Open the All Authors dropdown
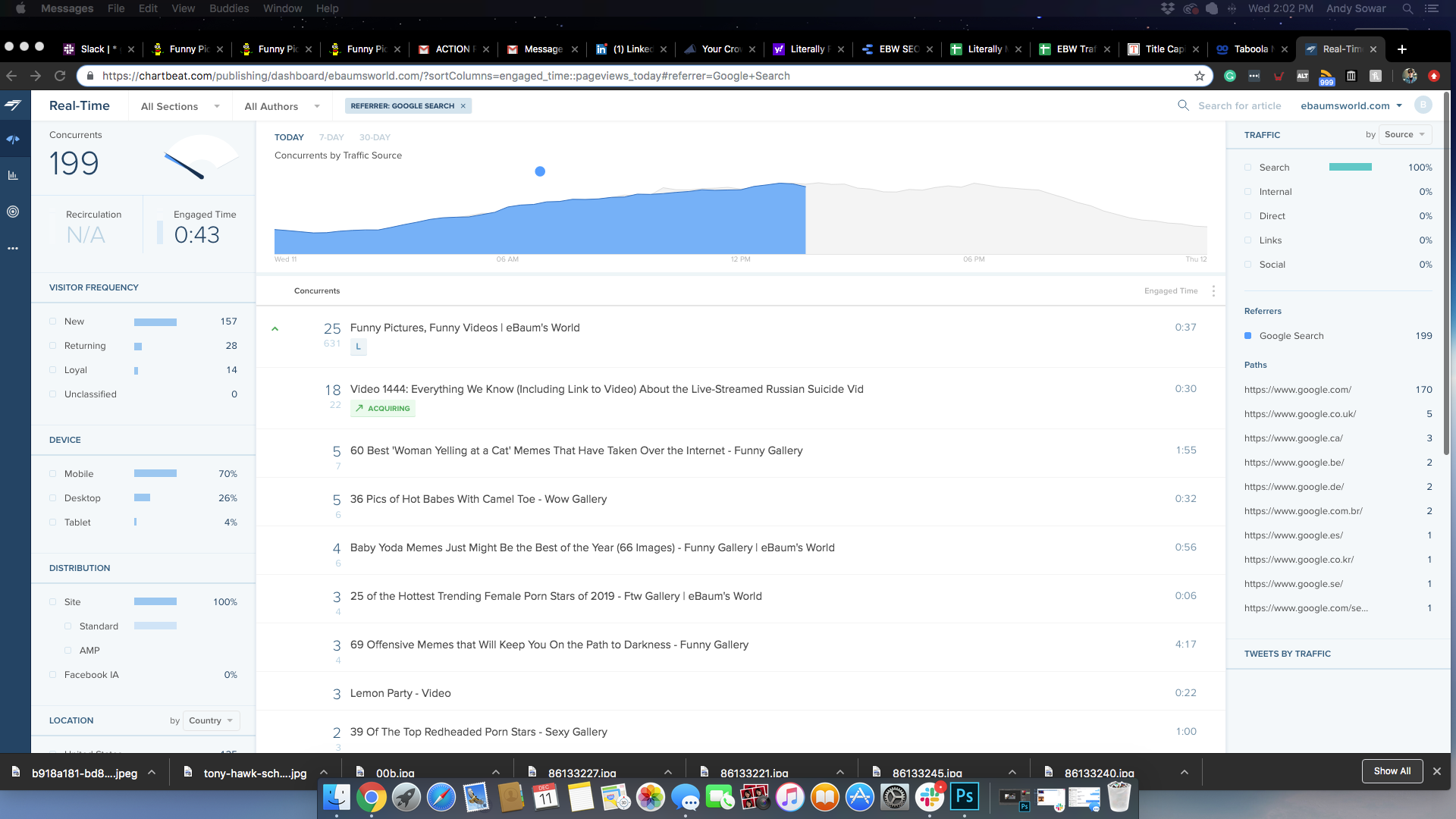The height and width of the screenshot is (819, 1456). point(282,106)
